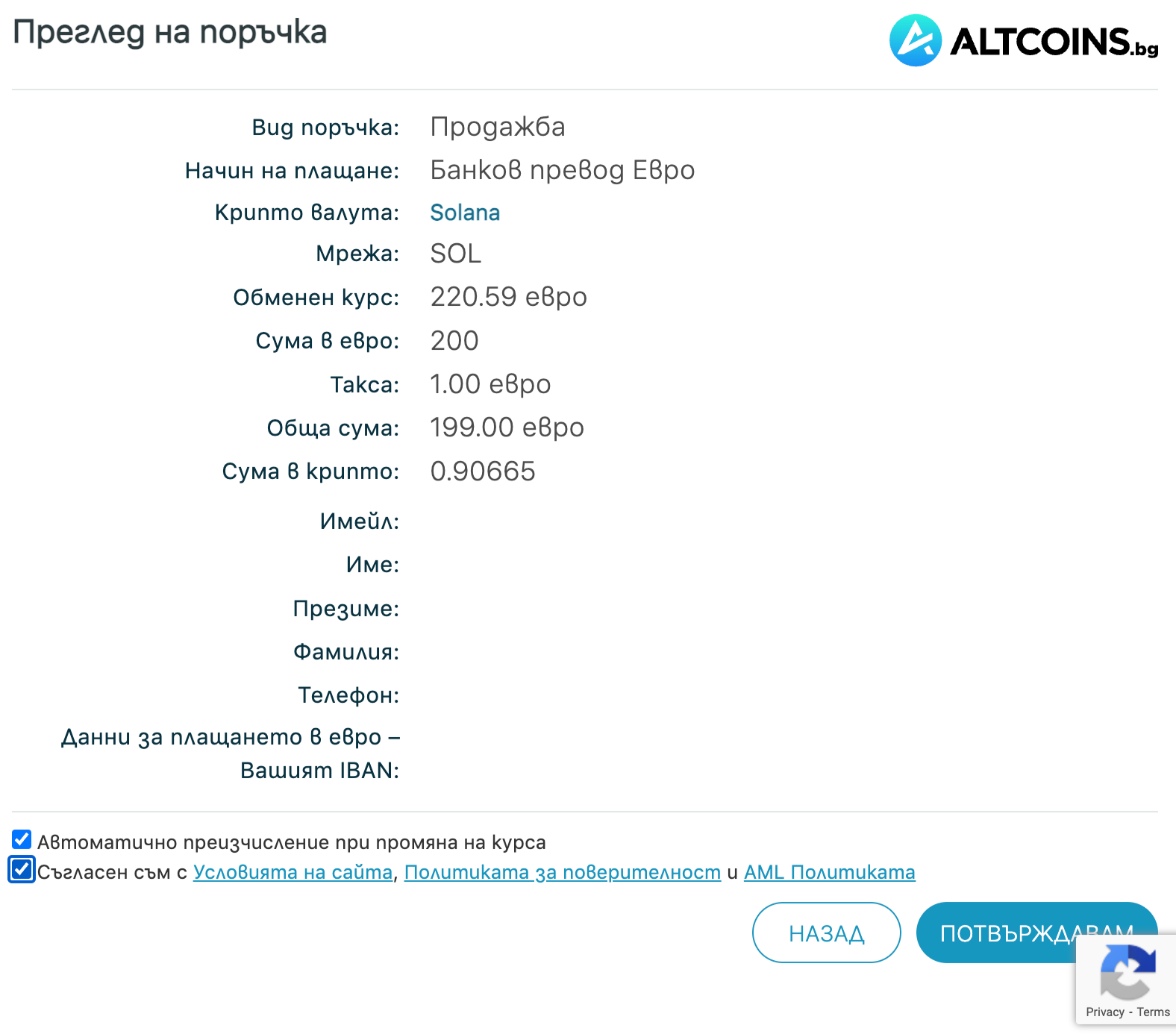1176x1034 pixels.
Task: Open the 'AML Политиката' link
Action: coord(829,872)
